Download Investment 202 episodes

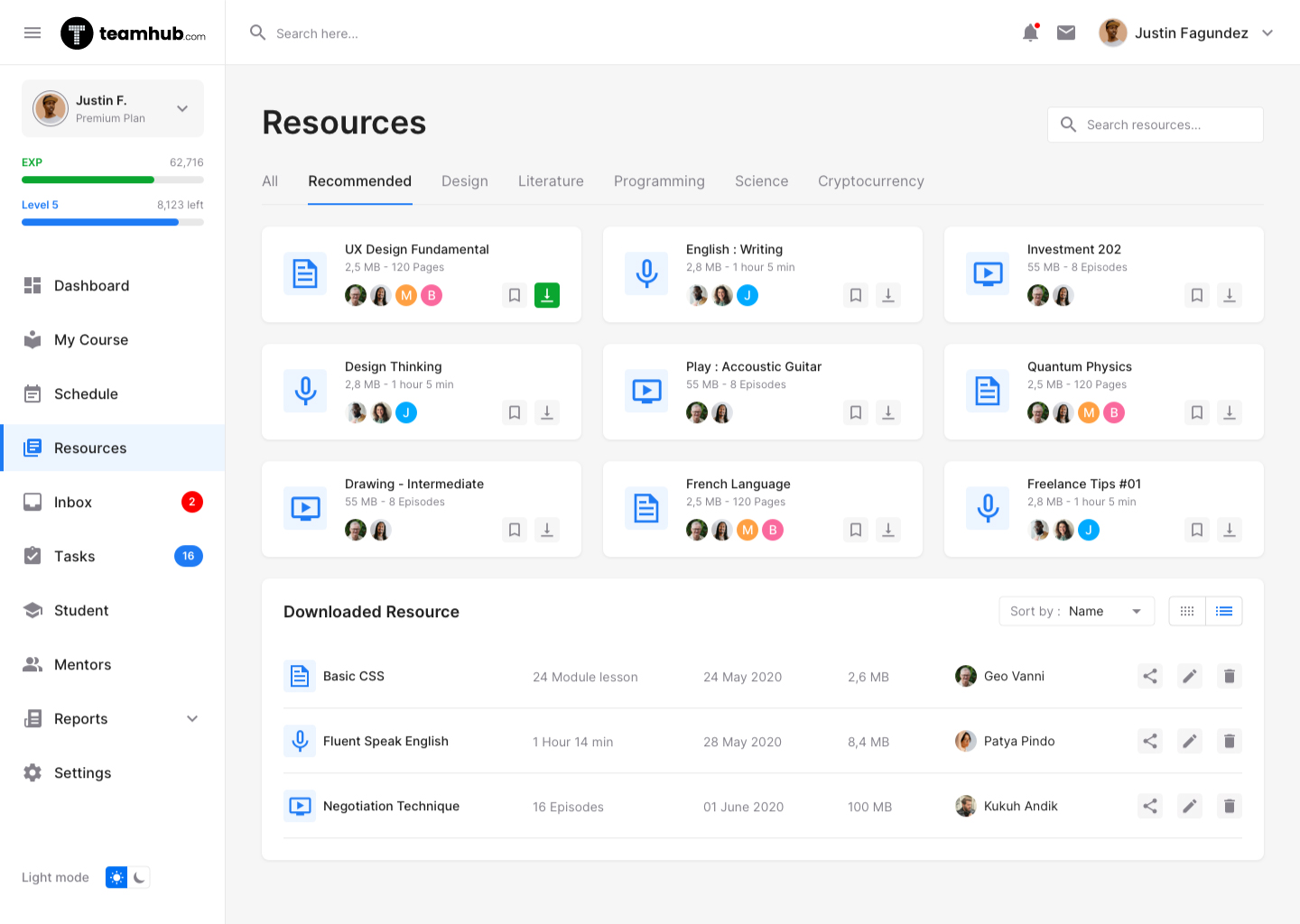1230,295
